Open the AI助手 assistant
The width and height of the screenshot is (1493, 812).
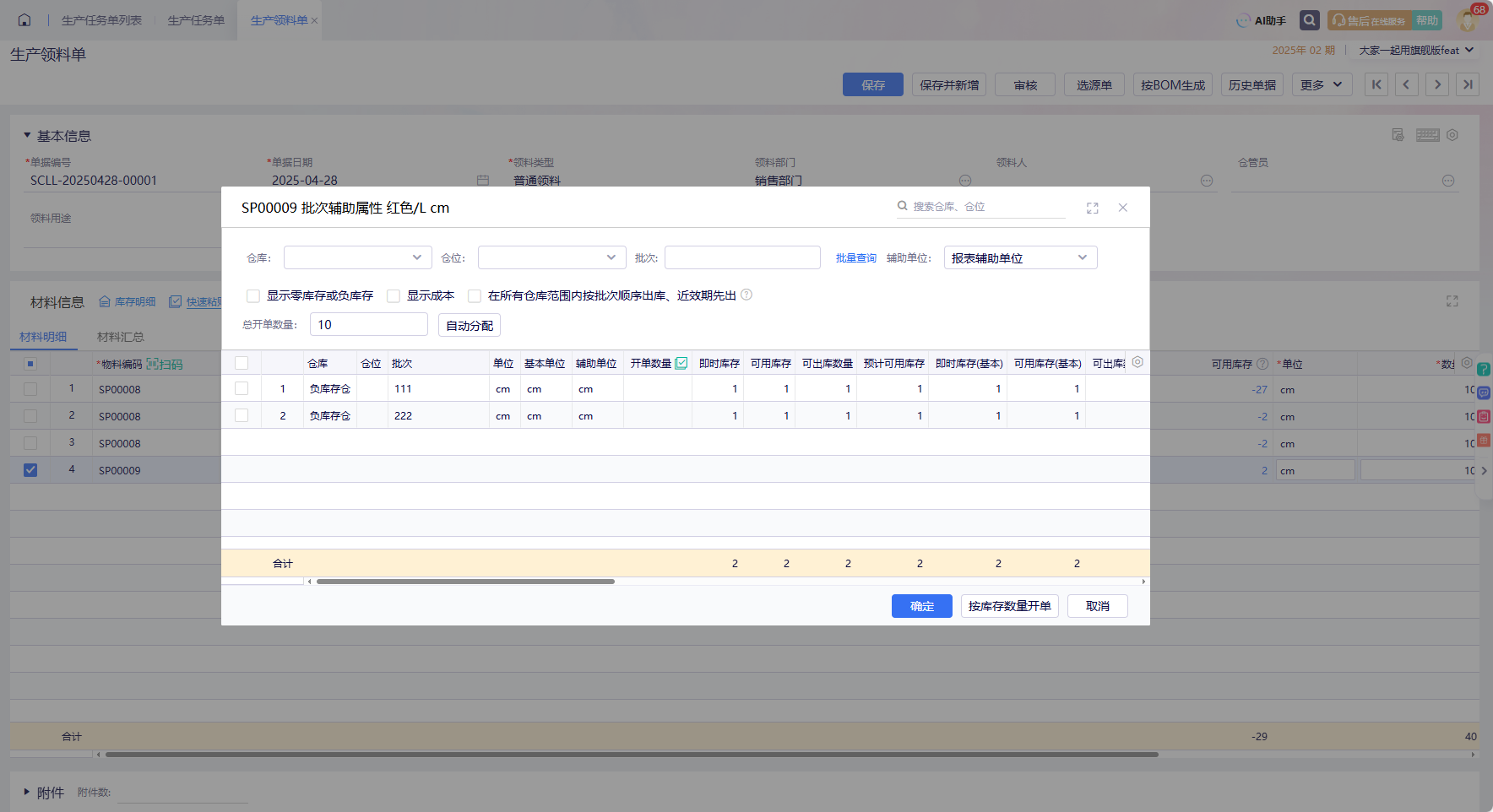(1261, 20)
